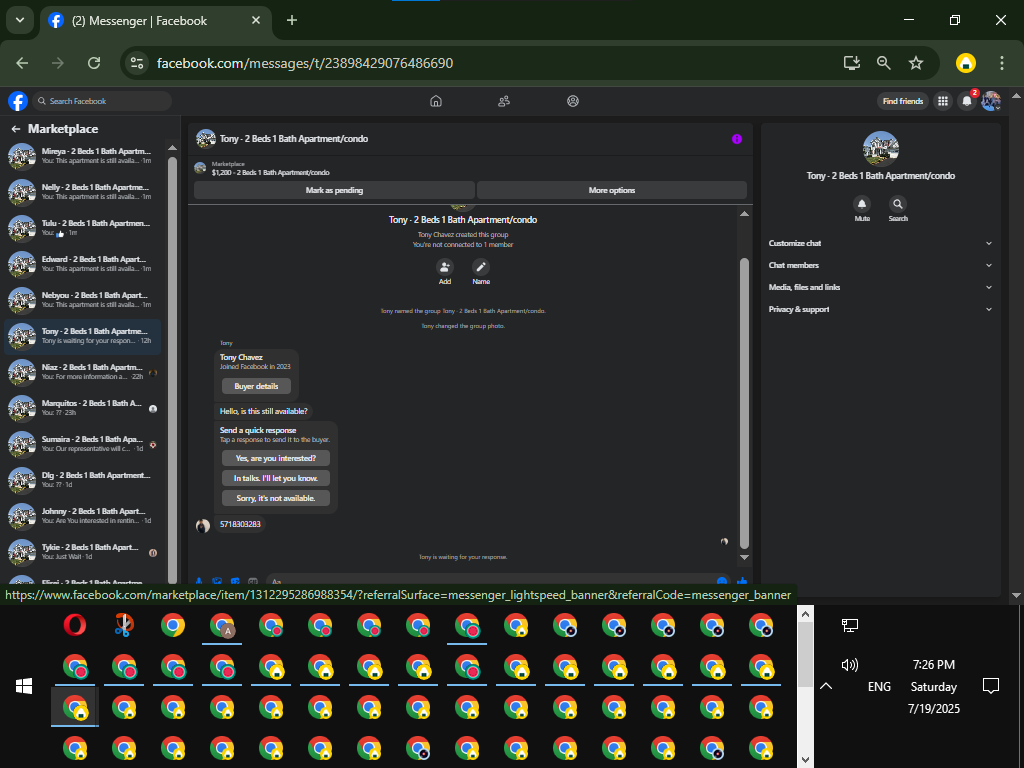The width and height of the screenshot is (1024, 768).
Task: Expand Media, files and links section
Action: [x=880, y=287]
